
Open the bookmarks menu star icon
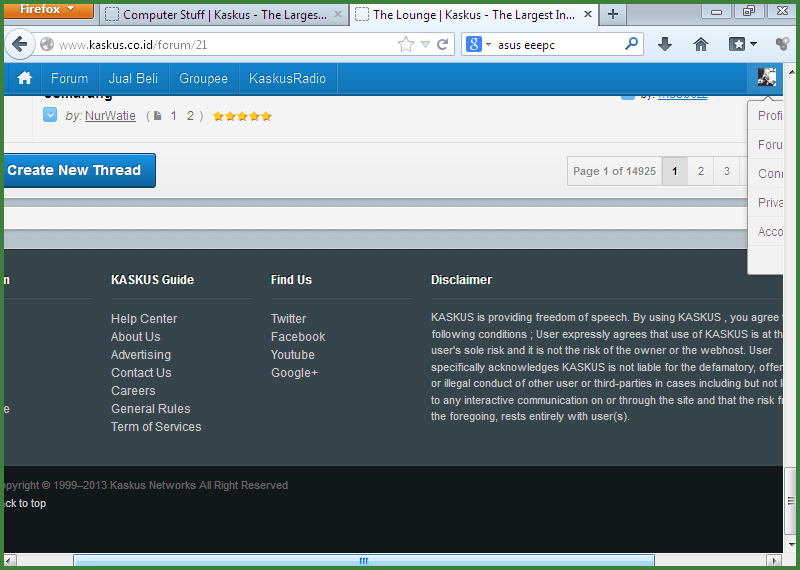click(742, 44)
